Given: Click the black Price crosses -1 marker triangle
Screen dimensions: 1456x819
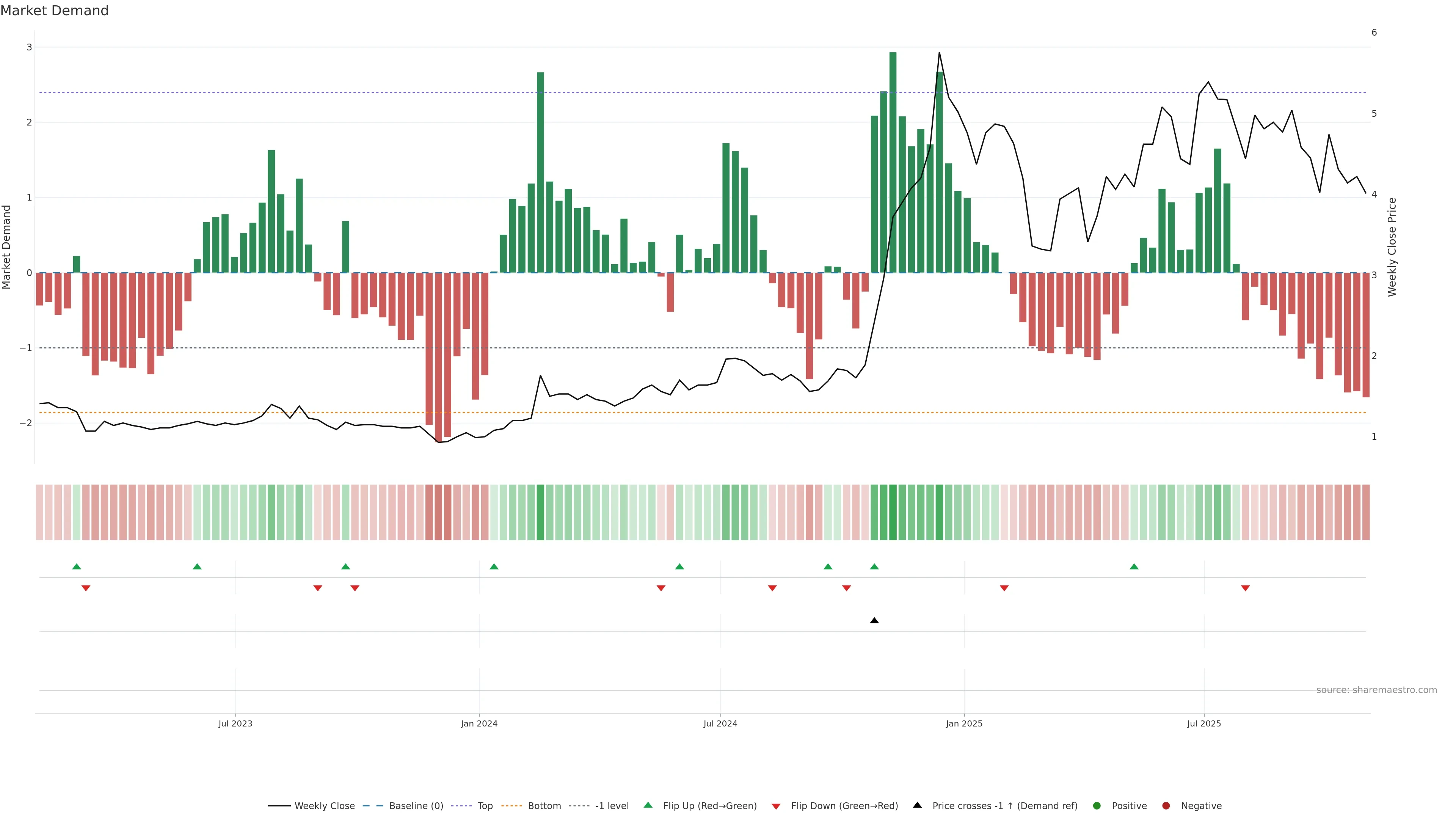Looking at the screenshot, I should (874, 621).
